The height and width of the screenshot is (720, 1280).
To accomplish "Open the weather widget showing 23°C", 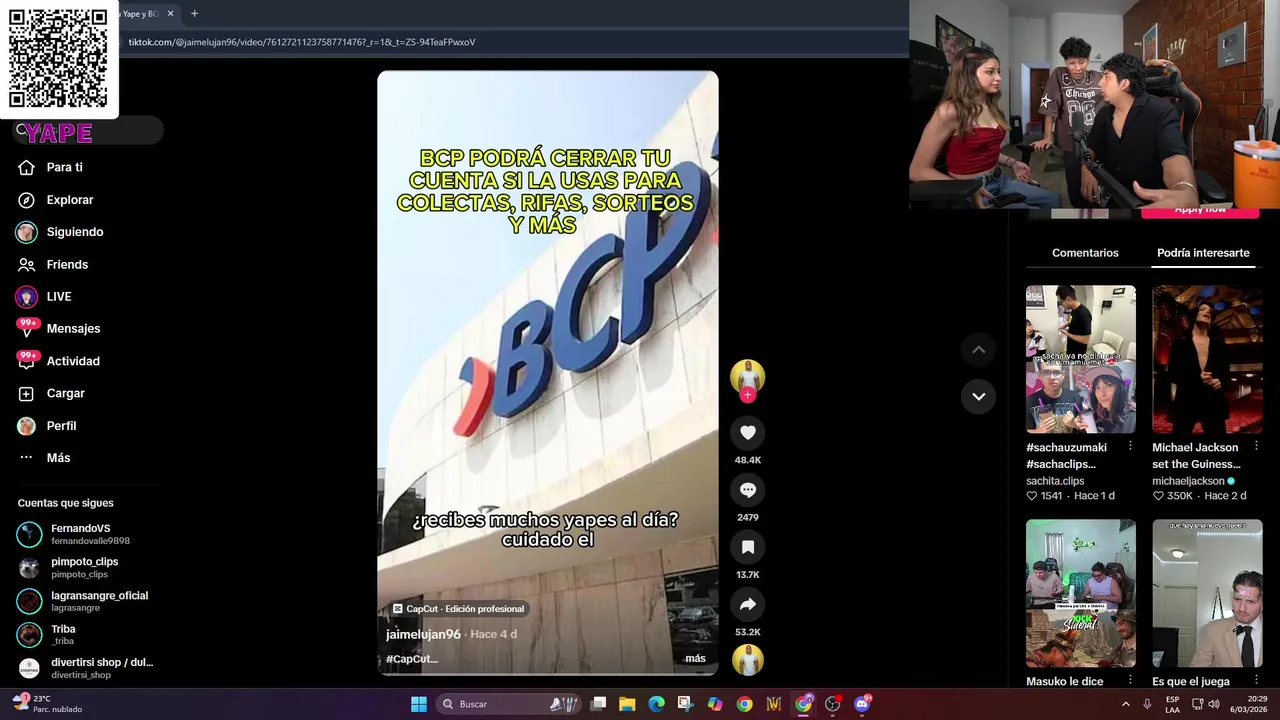I will coord(48,704).
